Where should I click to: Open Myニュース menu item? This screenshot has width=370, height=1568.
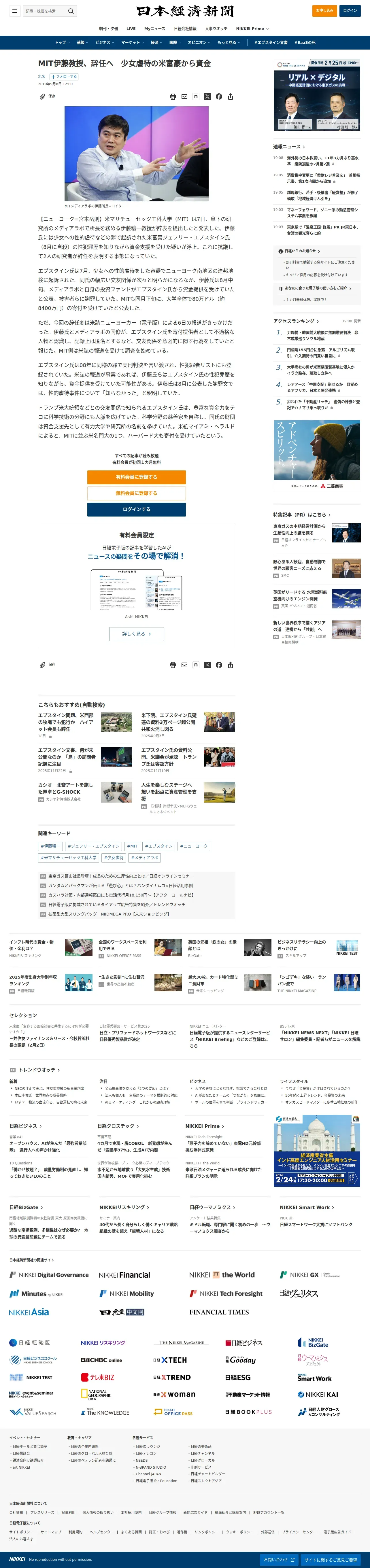point(154,29)
